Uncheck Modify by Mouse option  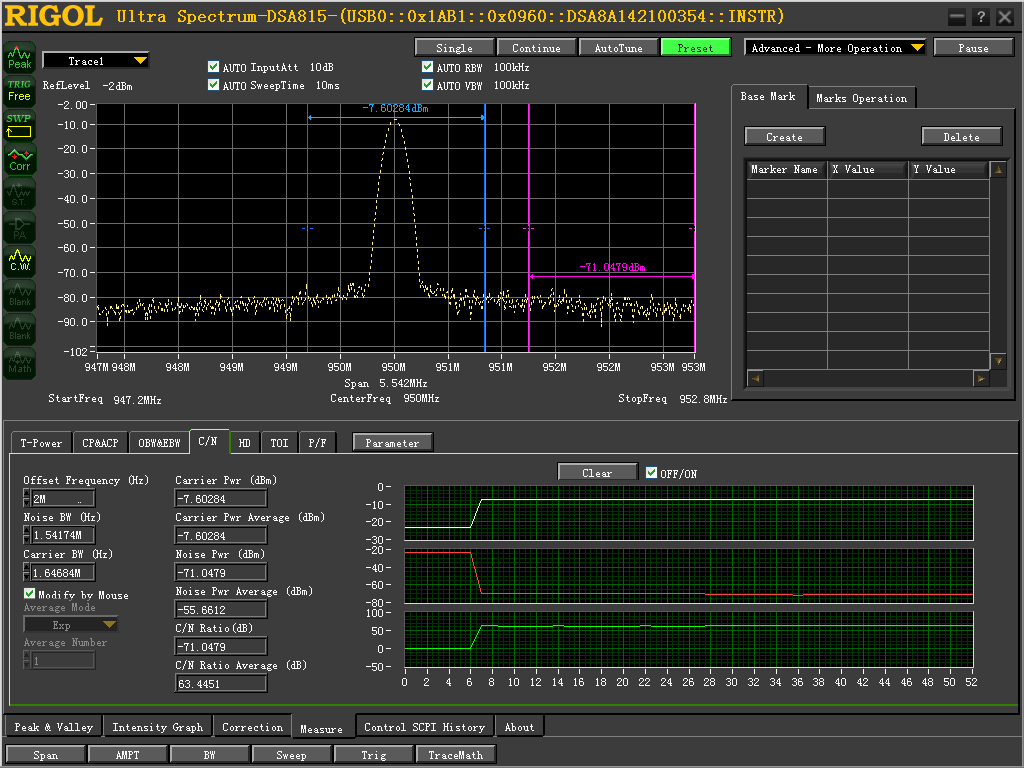tap(29, 594)
